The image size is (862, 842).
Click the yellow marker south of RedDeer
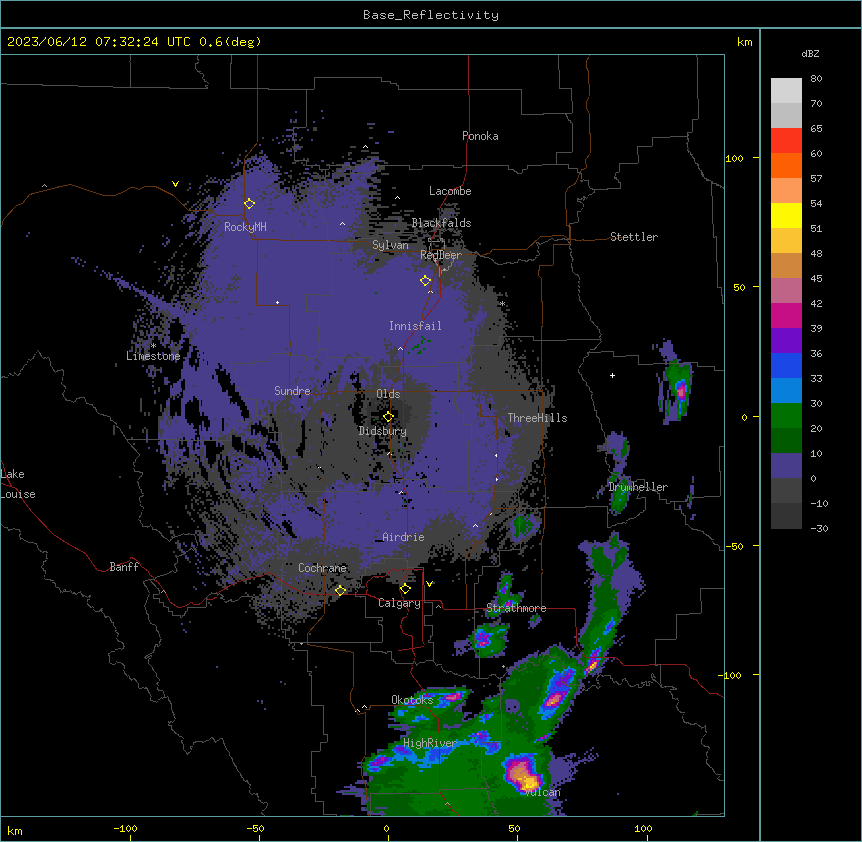coord(425,281)
